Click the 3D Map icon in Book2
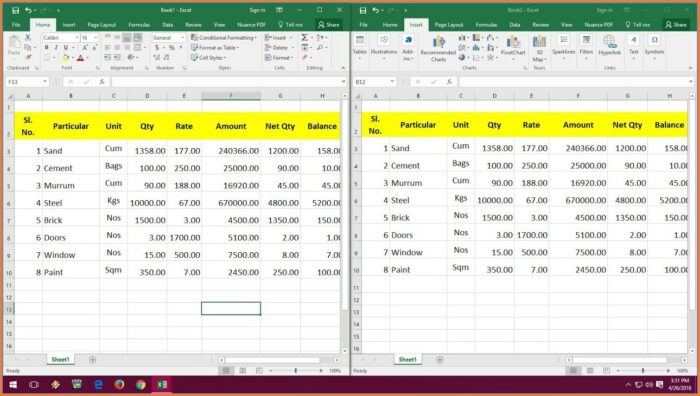700x396 pixels. (x=539, y=48)
